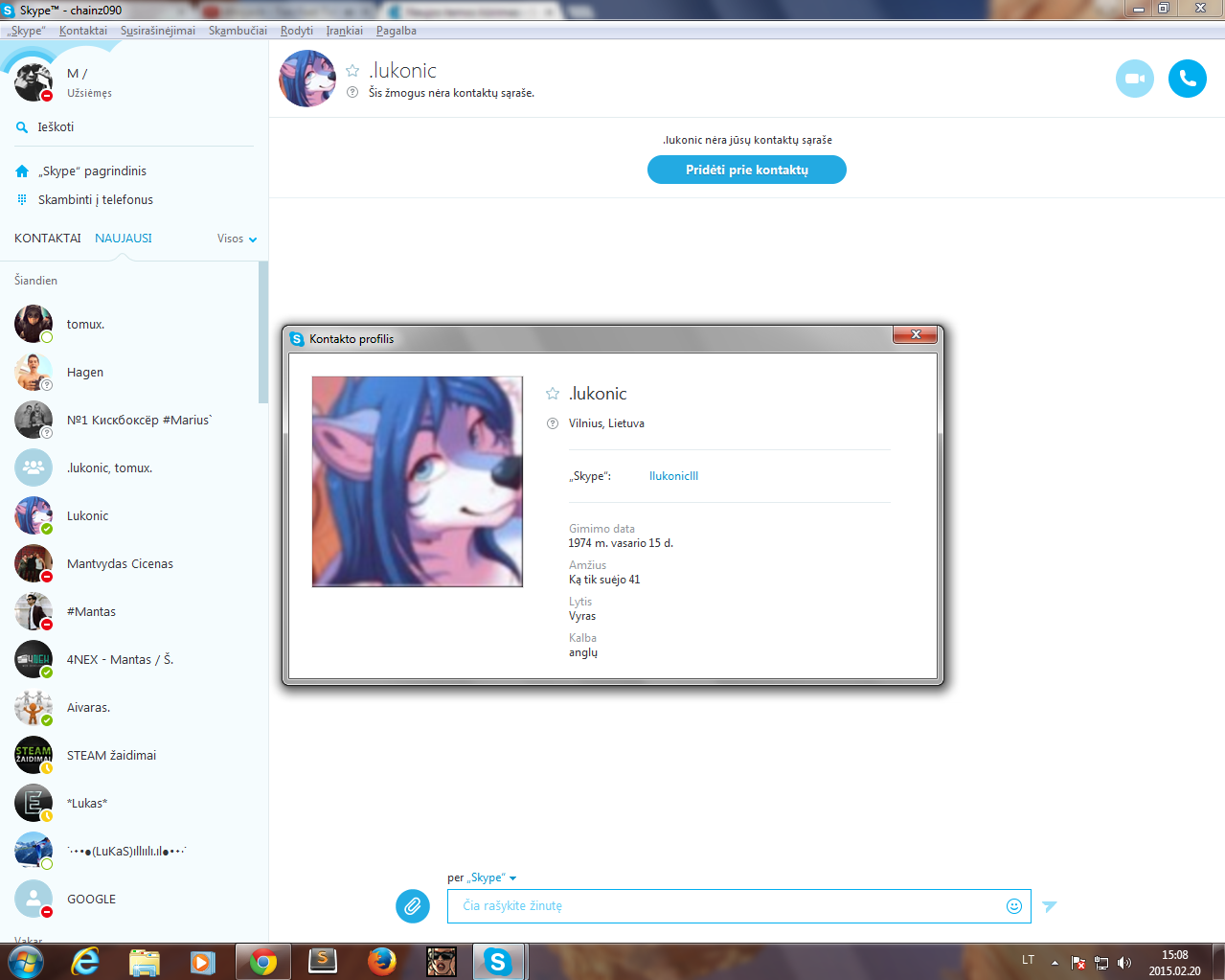Open the Pagalba menu
The image size is (1225, 980).
[x=397, y=31]
